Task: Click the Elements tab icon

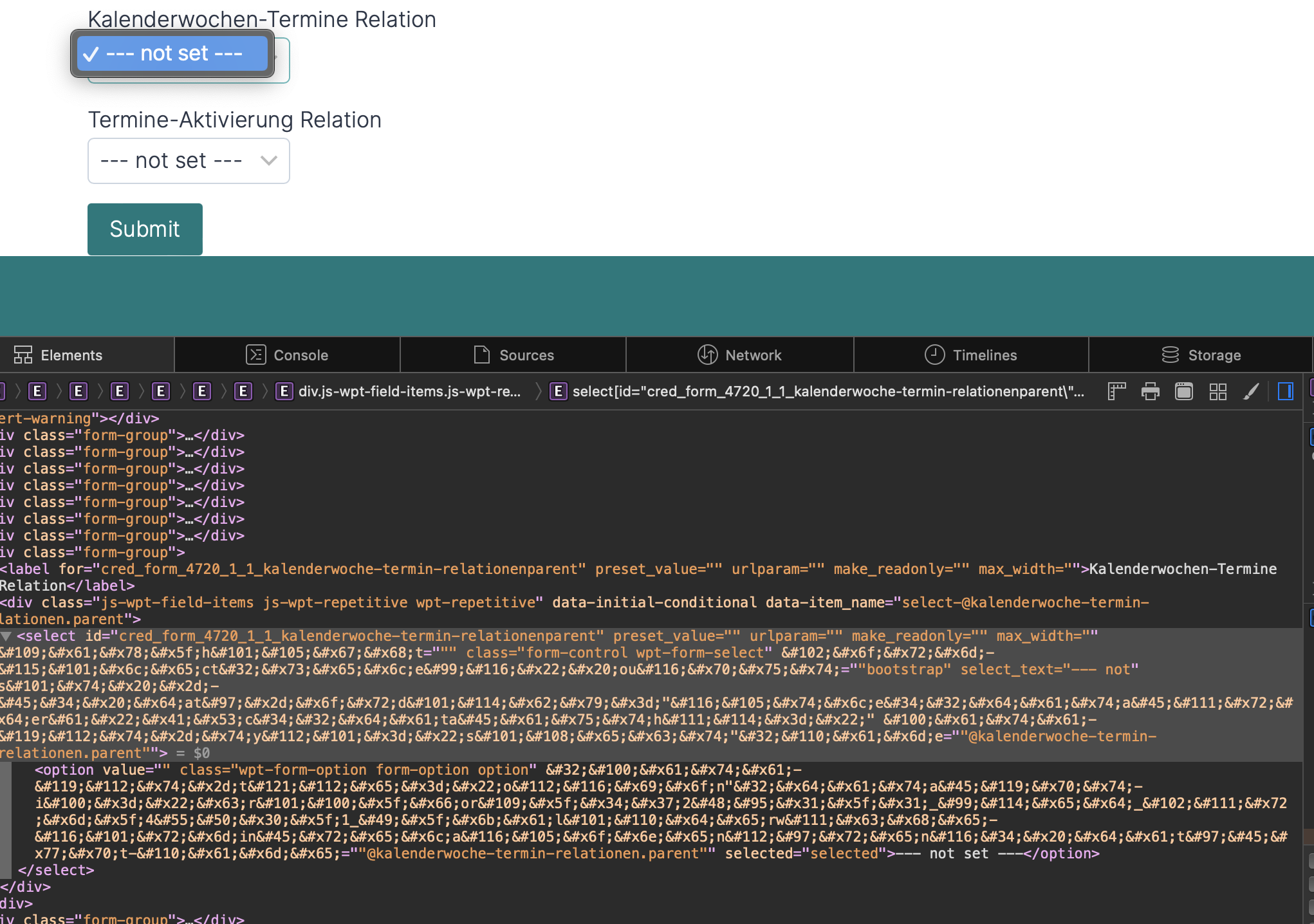Action: pyautogui.click(x=23, y=355)
